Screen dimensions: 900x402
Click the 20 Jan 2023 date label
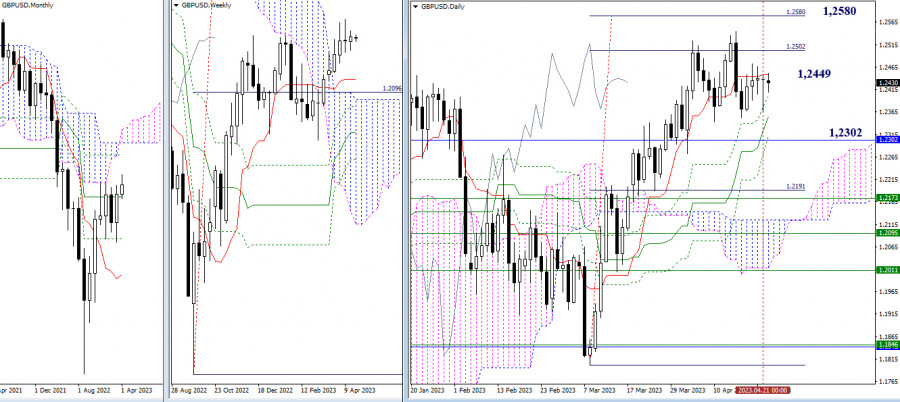[426, 390]
